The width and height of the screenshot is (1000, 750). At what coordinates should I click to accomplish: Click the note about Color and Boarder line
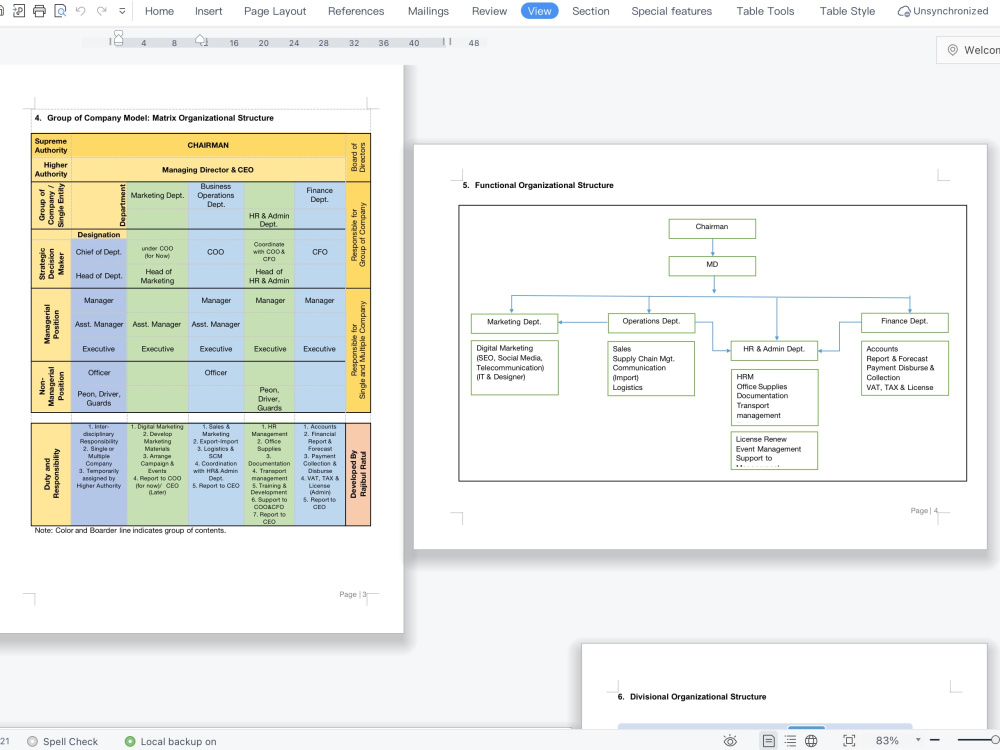(130, 530)
